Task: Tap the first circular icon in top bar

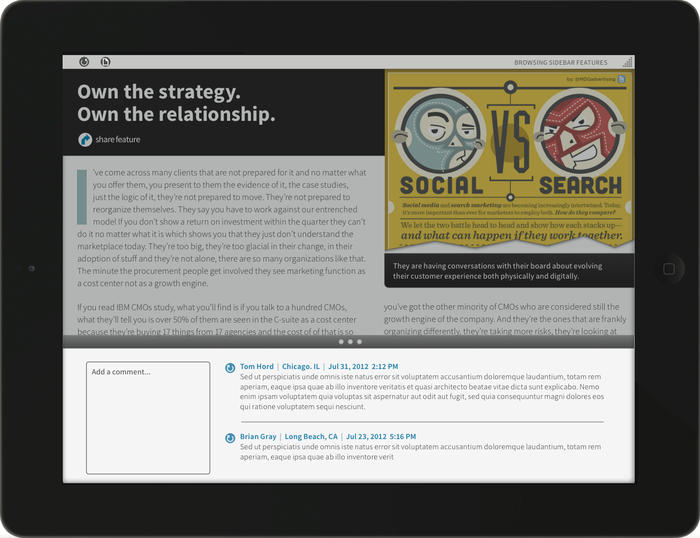Action: coord(84,62)
